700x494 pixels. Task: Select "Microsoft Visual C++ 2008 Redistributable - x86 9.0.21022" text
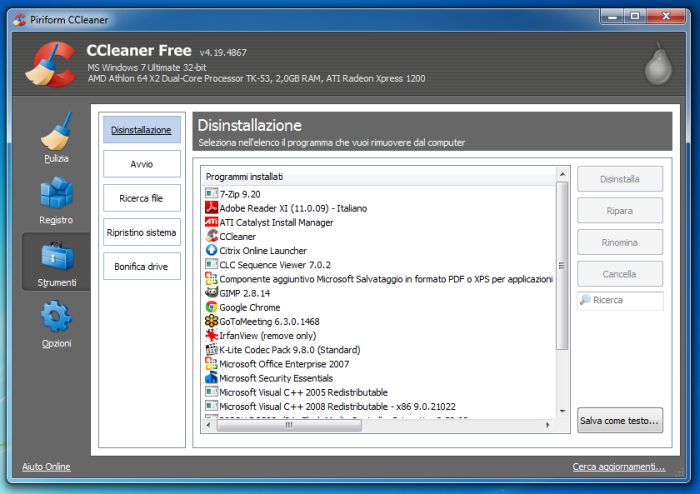coord(338,407)
